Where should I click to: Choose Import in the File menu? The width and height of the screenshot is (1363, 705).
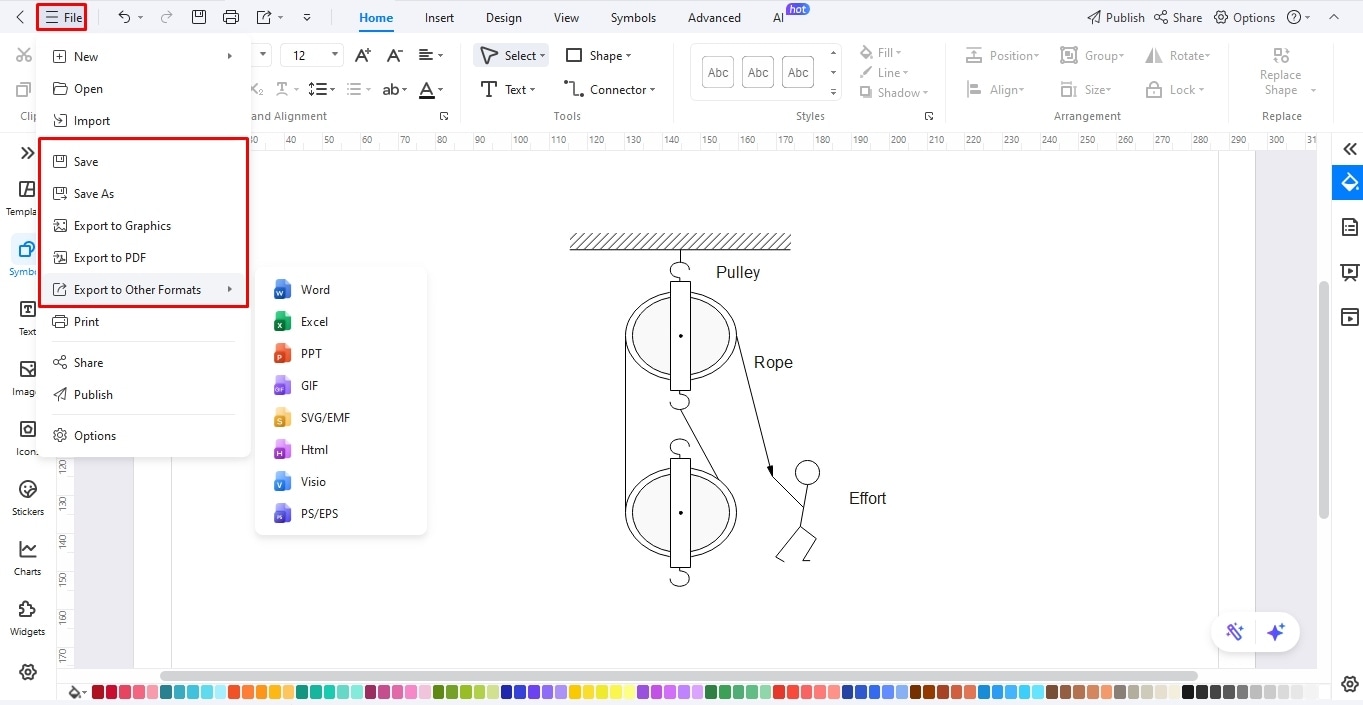143,121
